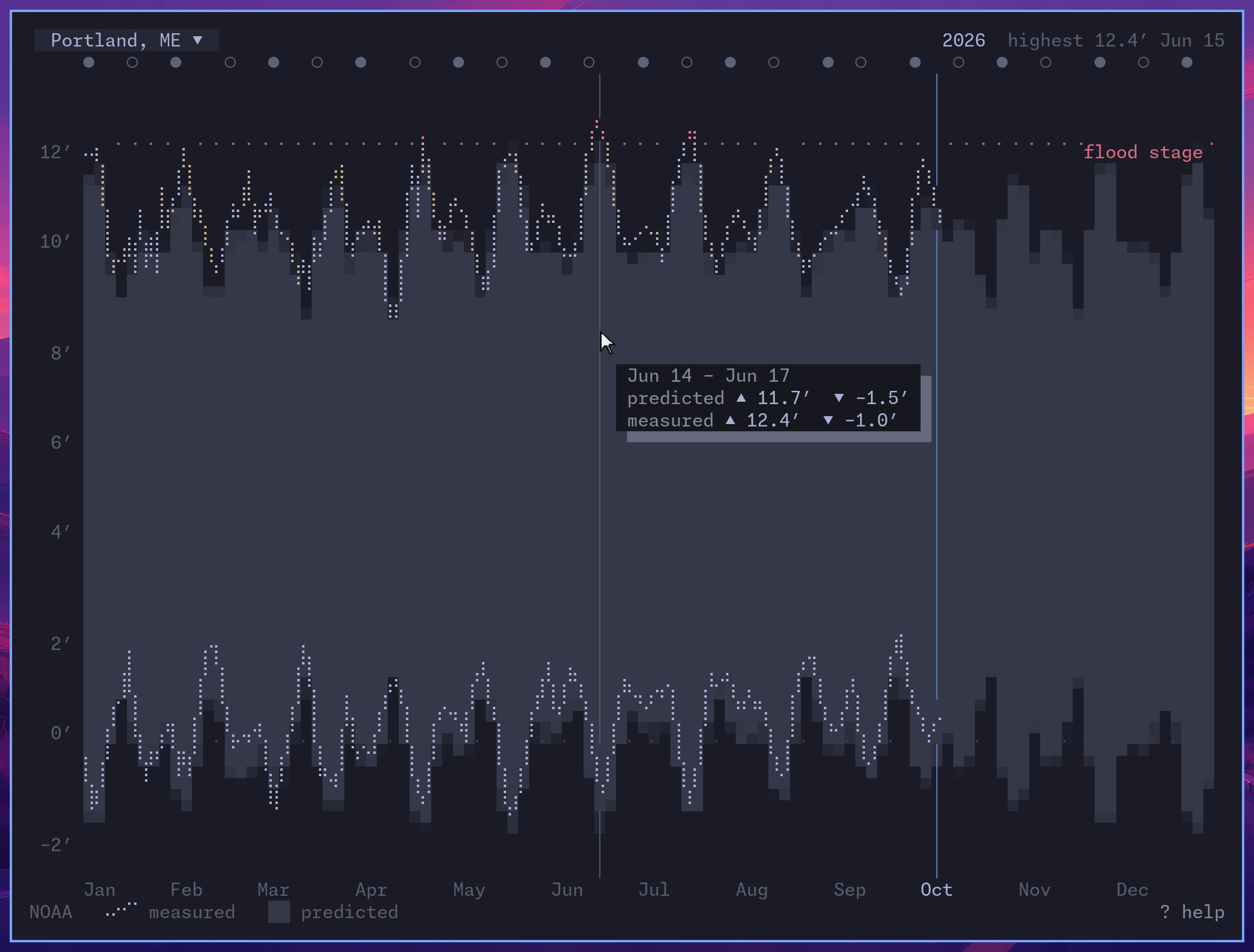Click the pink flood stage label

(1143, 152)
